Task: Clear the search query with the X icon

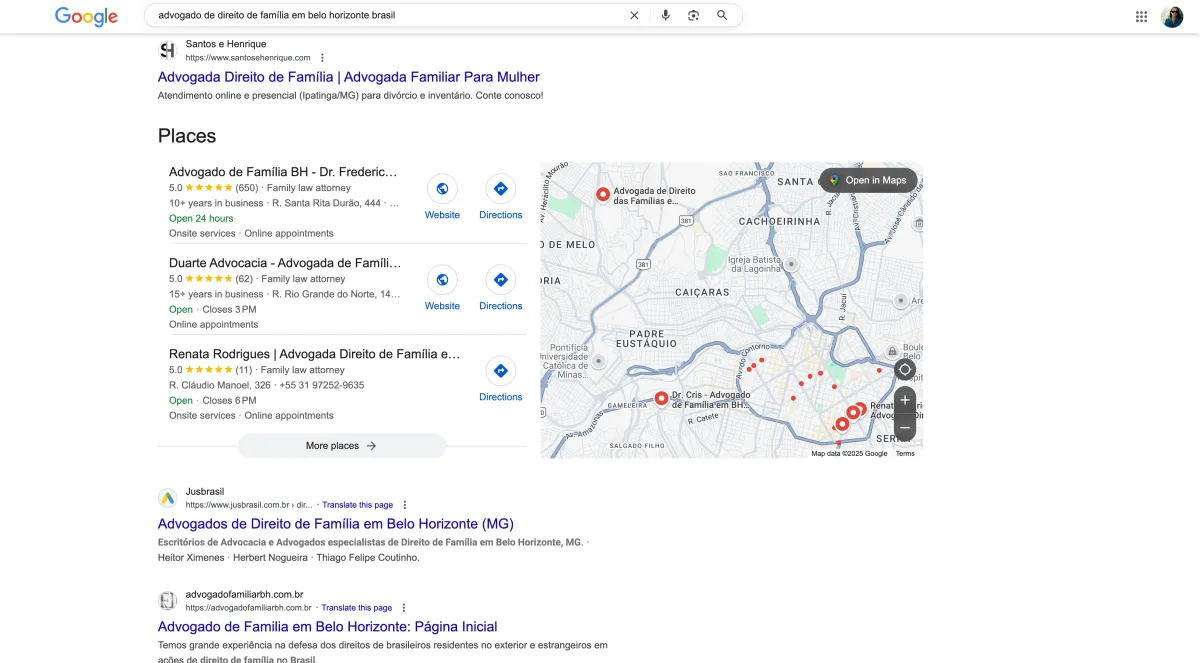Action: pos(634,15)
